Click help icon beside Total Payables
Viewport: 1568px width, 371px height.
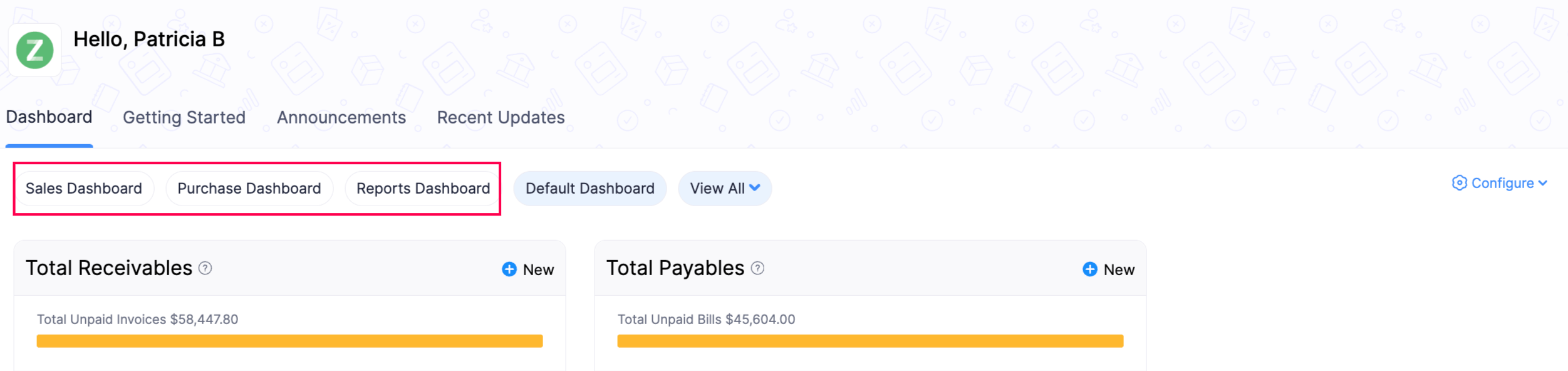point(757,268)
